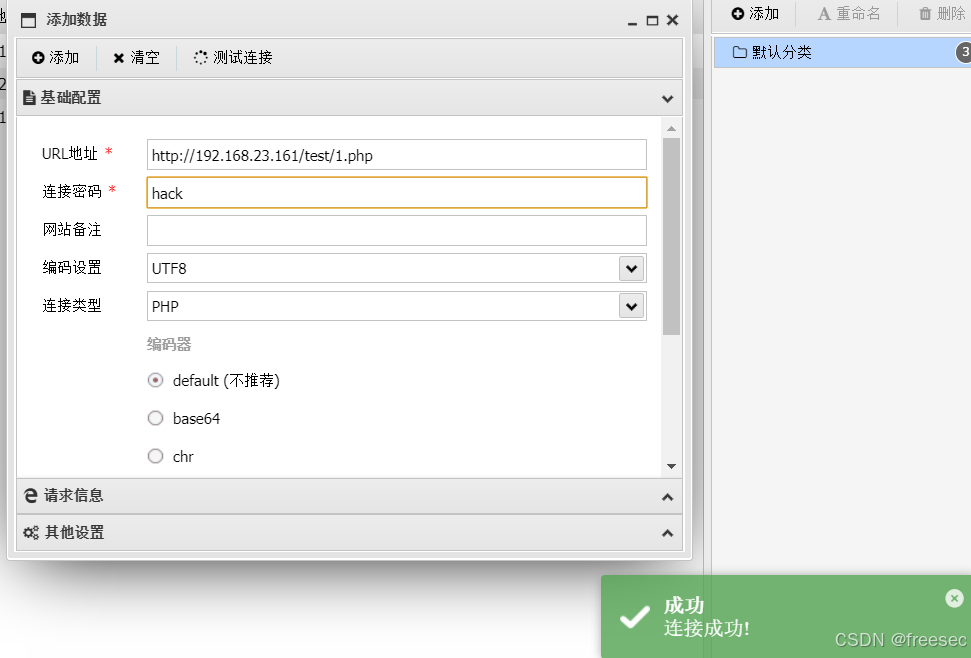Select the default (不推荐) encoder radio
Screen dimensions: 971x658
tap(155, 380)
